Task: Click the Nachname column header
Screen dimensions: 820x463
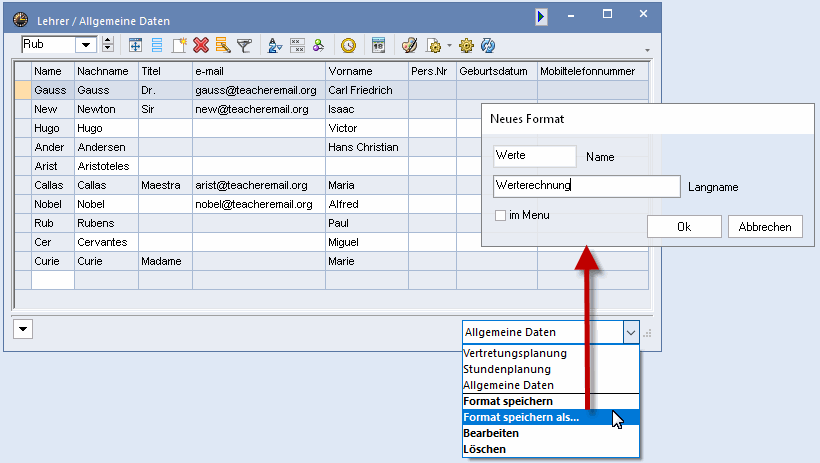Action: tap(106, 71)
